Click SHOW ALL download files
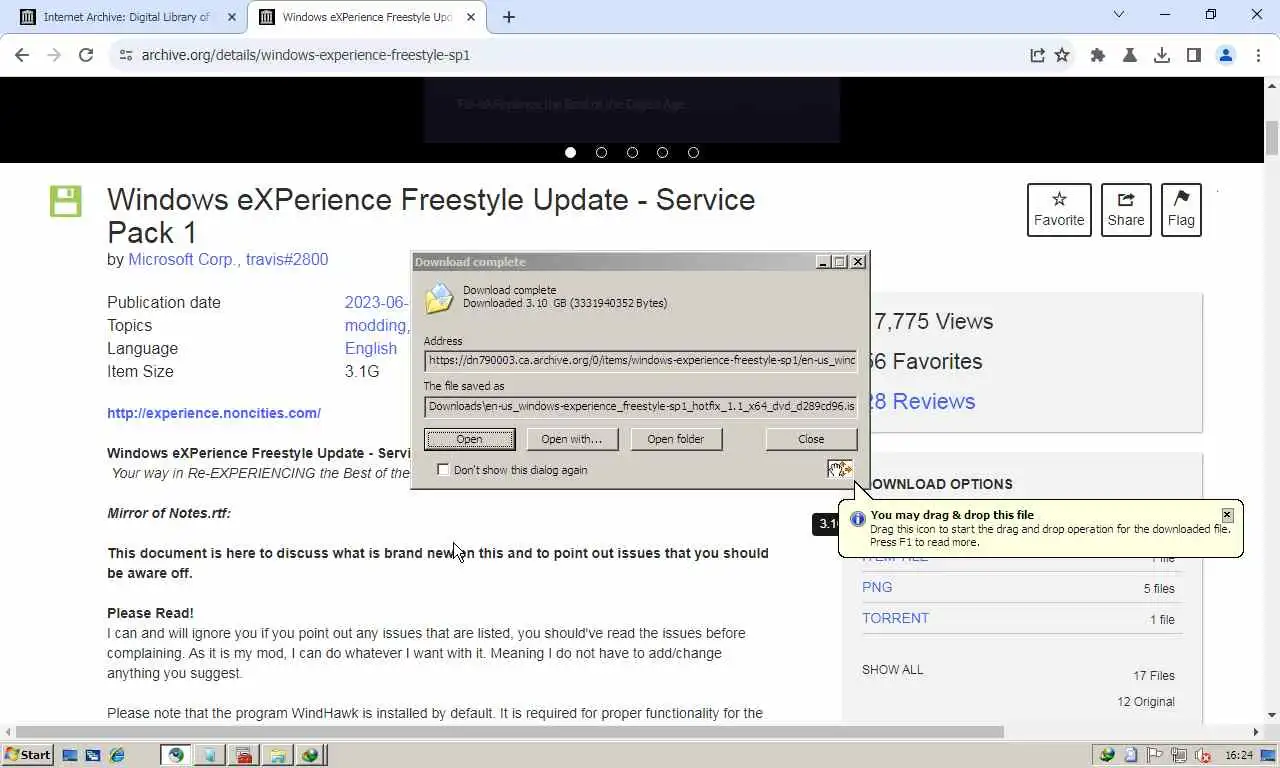 [893, 670]
